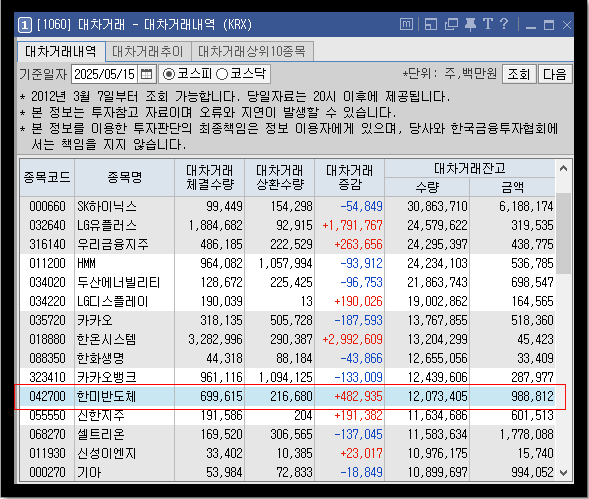Select the 두산에너빌리티 stock name
This screenshot has width=589, height=499.
(118, 282)
